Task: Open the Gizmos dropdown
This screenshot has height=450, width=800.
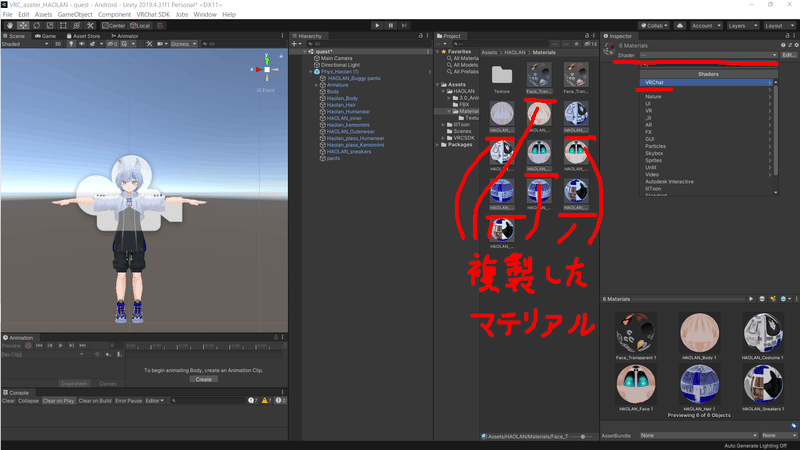Action: pos(183,44)
